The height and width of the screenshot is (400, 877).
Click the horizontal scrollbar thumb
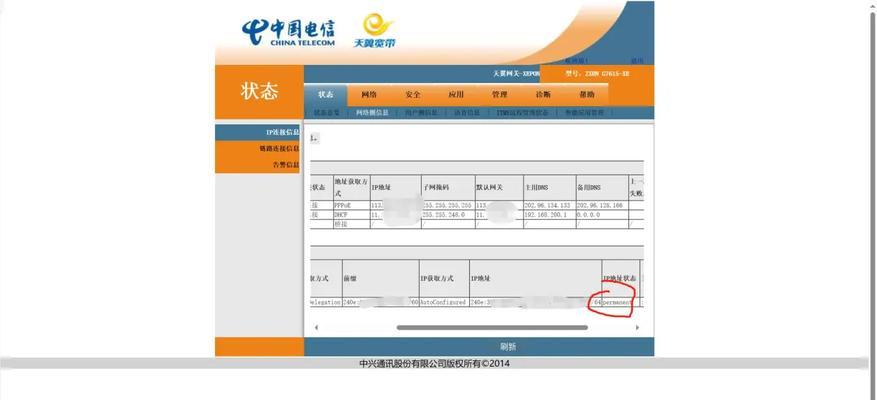click(492, 327)
